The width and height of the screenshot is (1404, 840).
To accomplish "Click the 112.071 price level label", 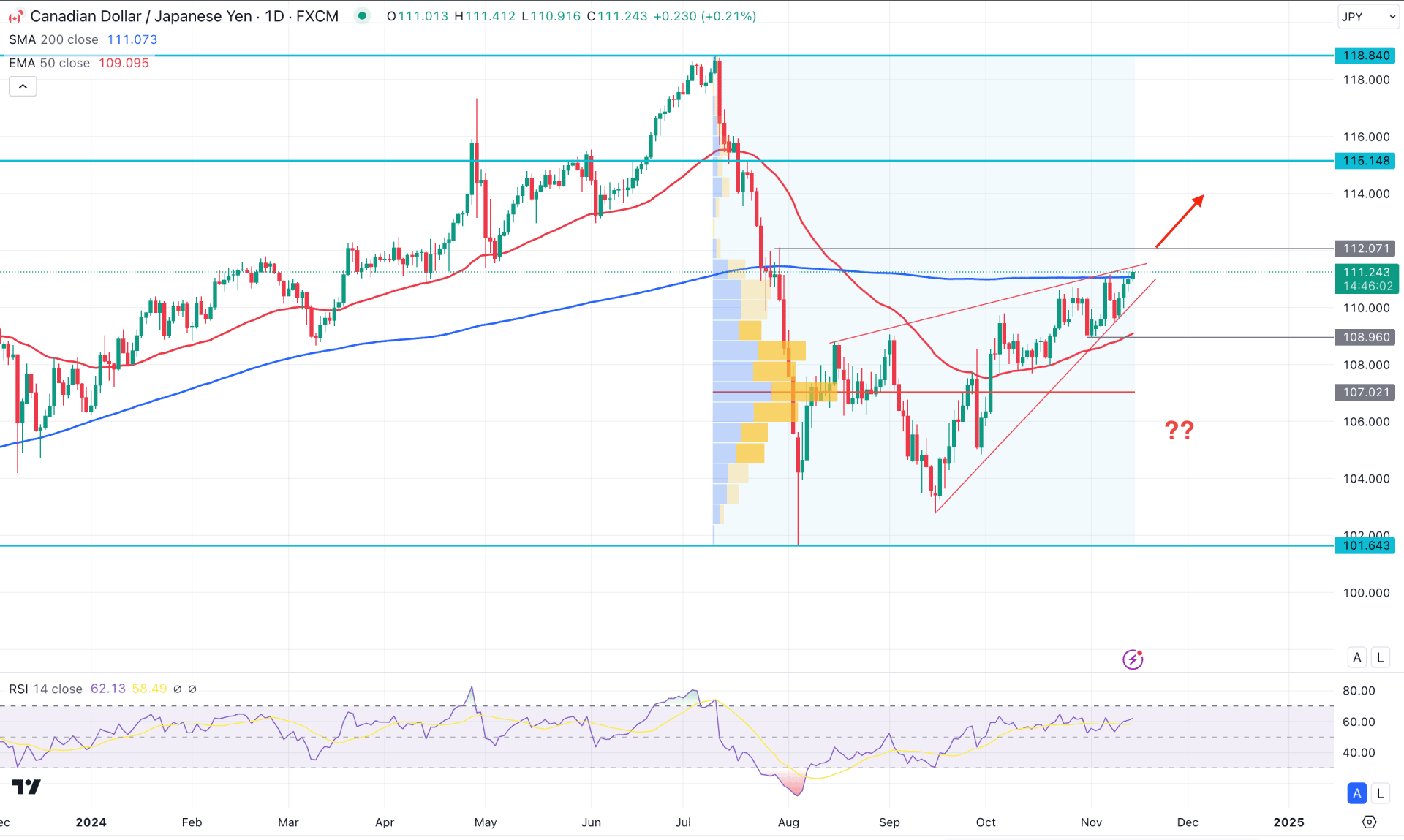I will coord(1365,249).
